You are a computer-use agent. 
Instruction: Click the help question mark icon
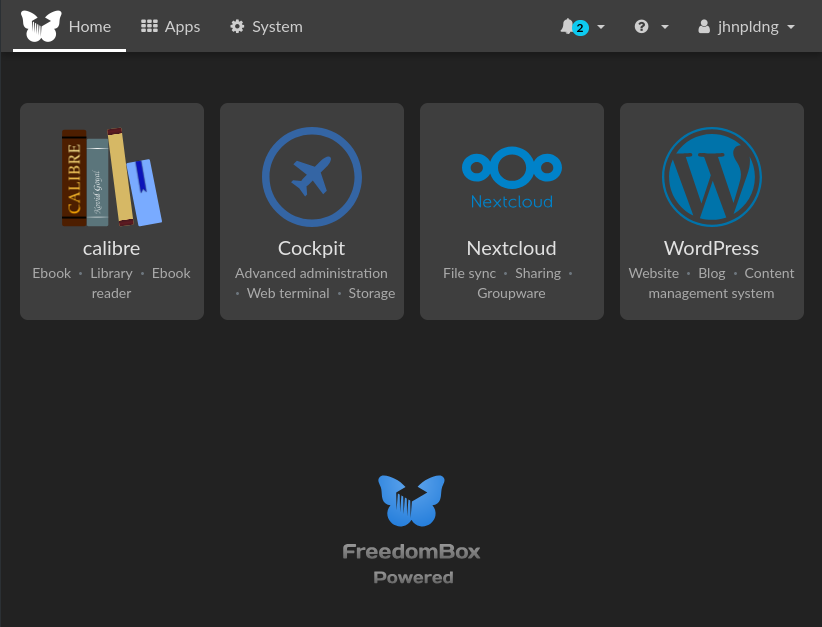[x=642, y=26]
